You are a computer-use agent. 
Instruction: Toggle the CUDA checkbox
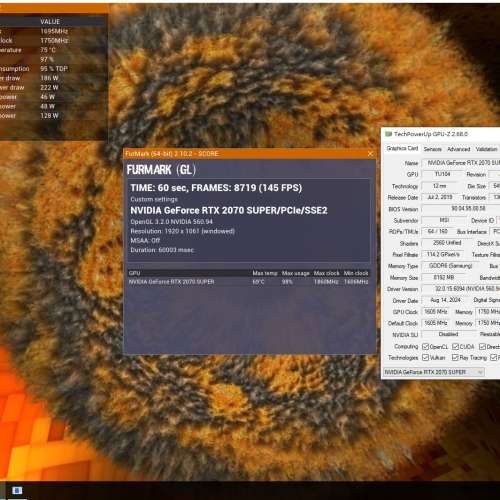(x=455, y=347)
